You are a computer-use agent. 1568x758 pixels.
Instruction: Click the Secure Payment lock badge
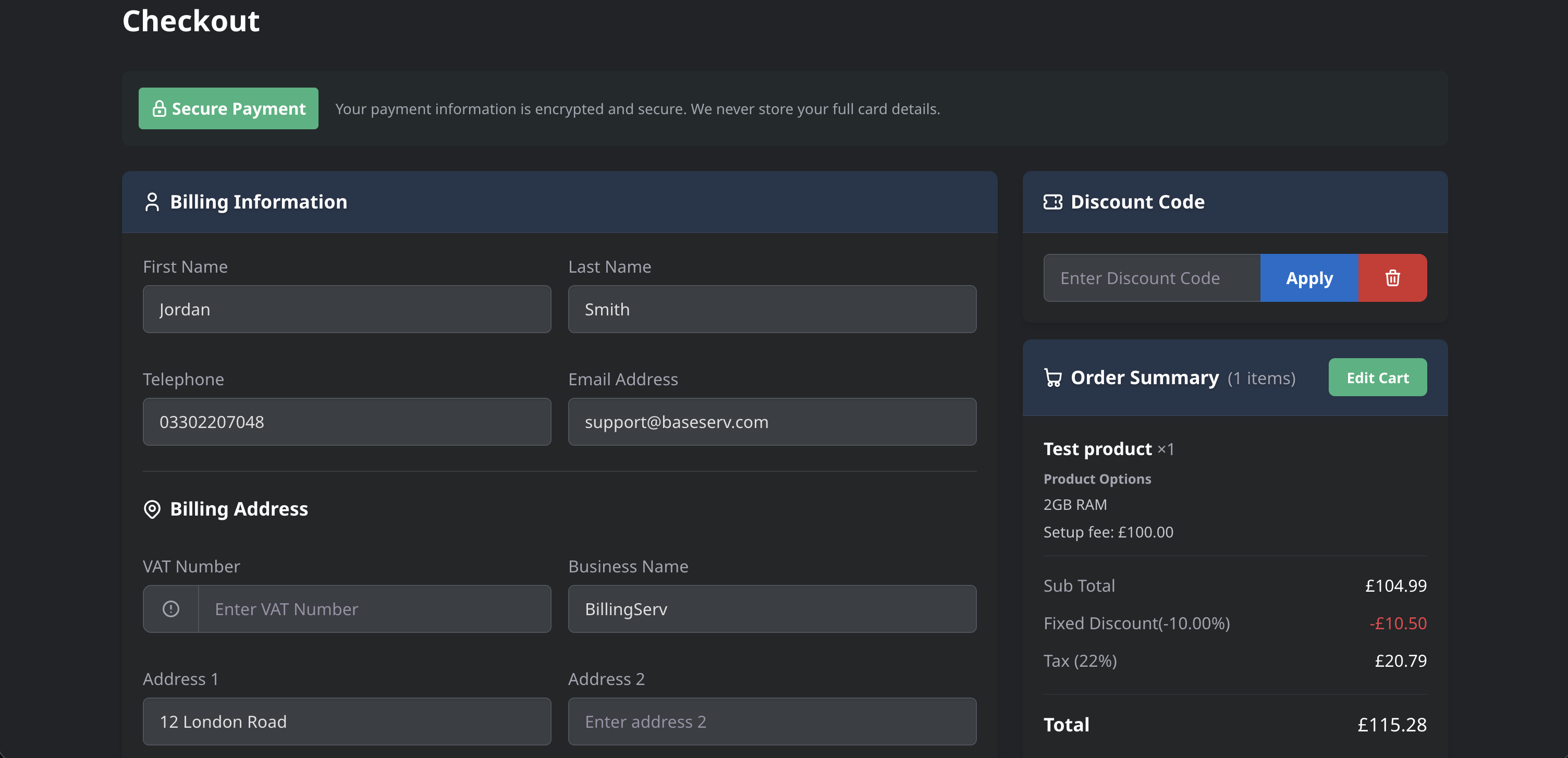(228, 109)
